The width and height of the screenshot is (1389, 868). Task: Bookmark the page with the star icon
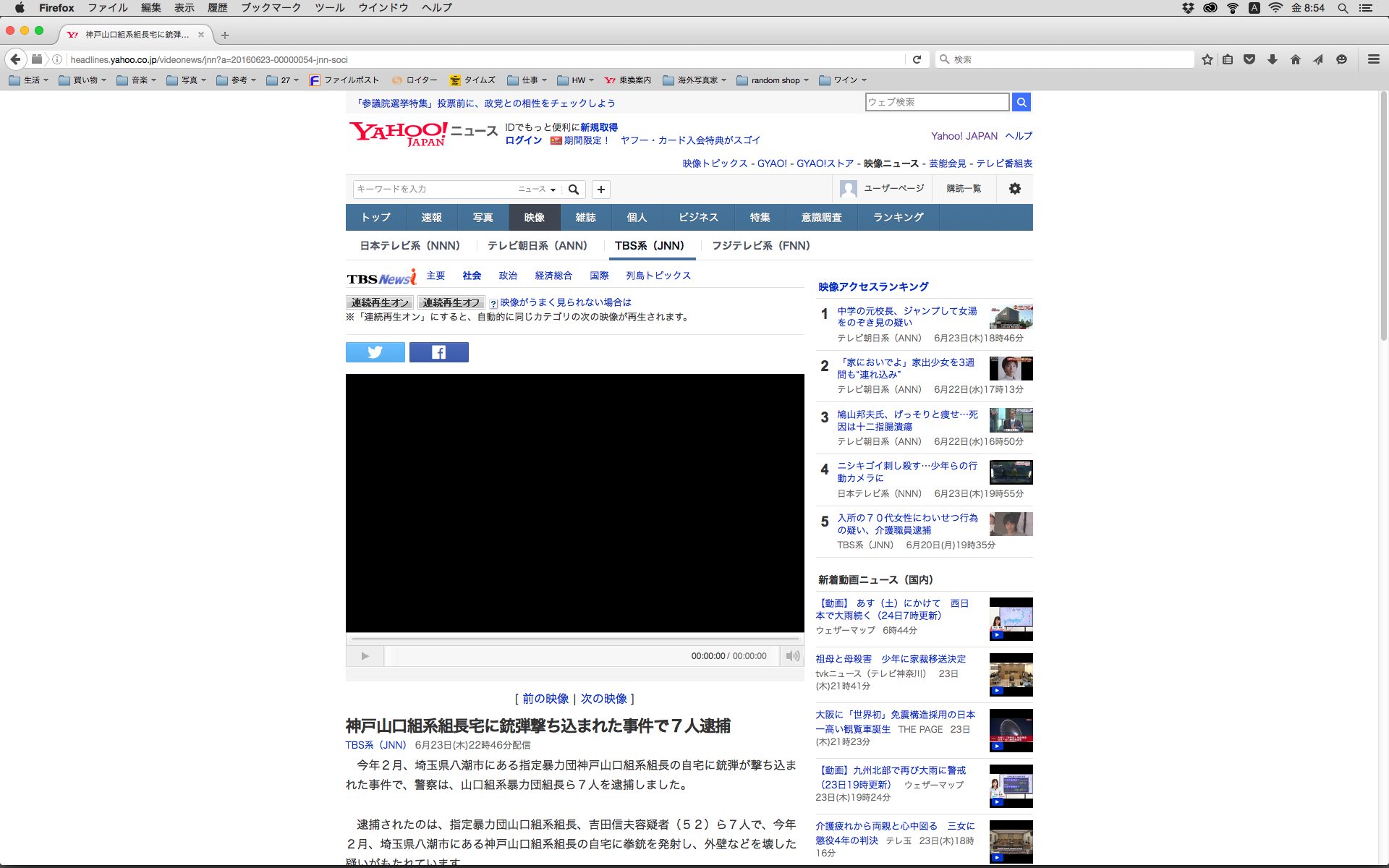[1207, 59]
